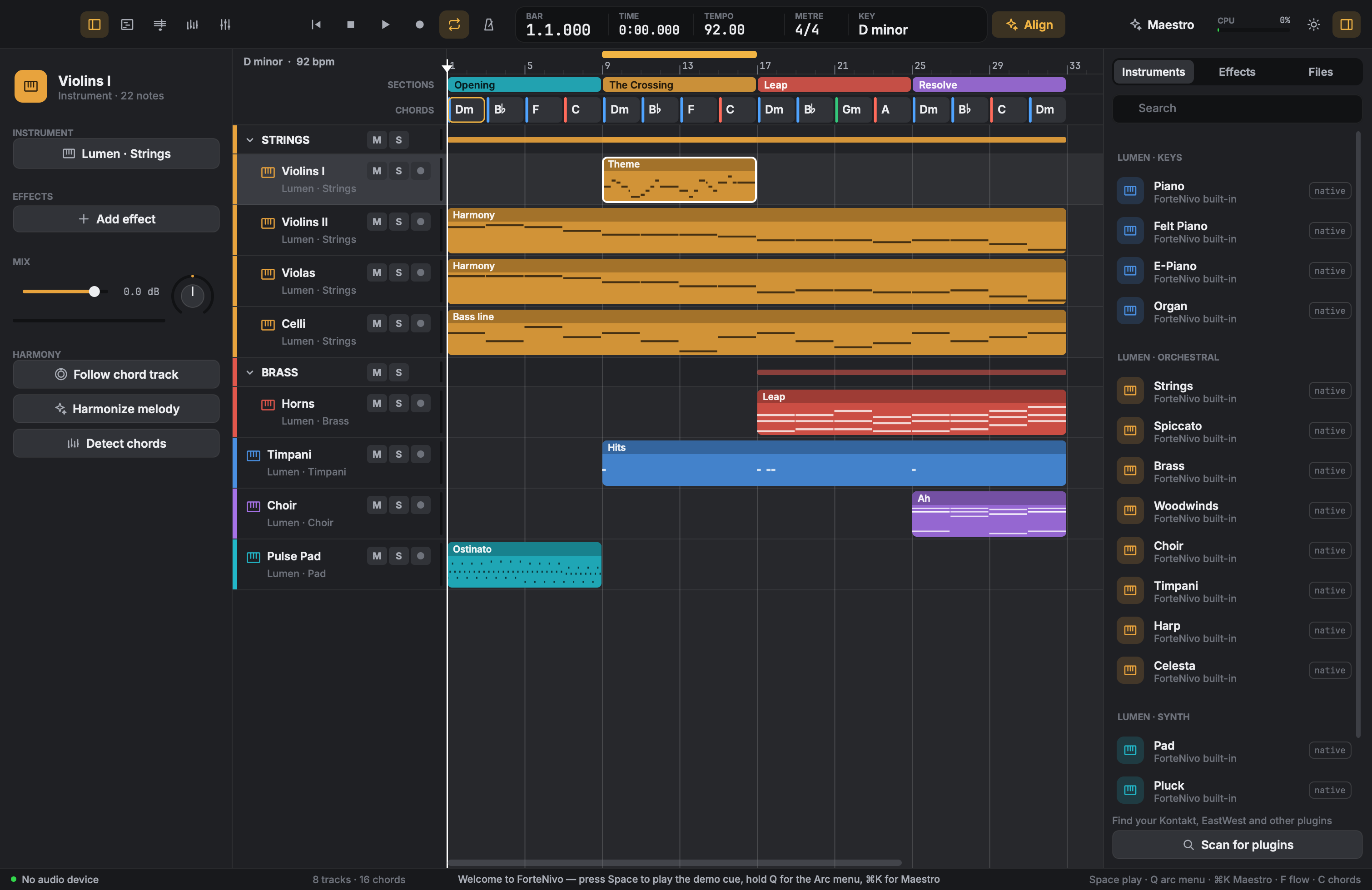Open the Maestro assistant

(x=1162, y=25)
